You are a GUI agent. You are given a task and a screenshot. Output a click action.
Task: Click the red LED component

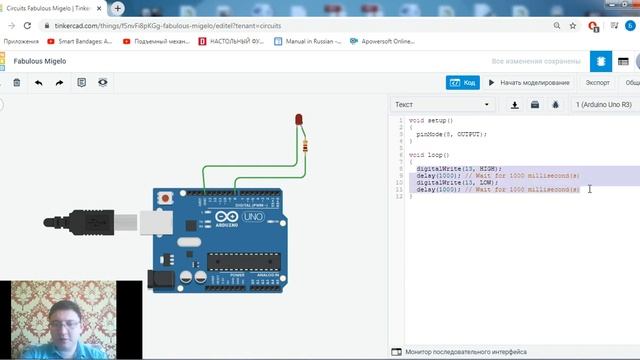point(299,119)
